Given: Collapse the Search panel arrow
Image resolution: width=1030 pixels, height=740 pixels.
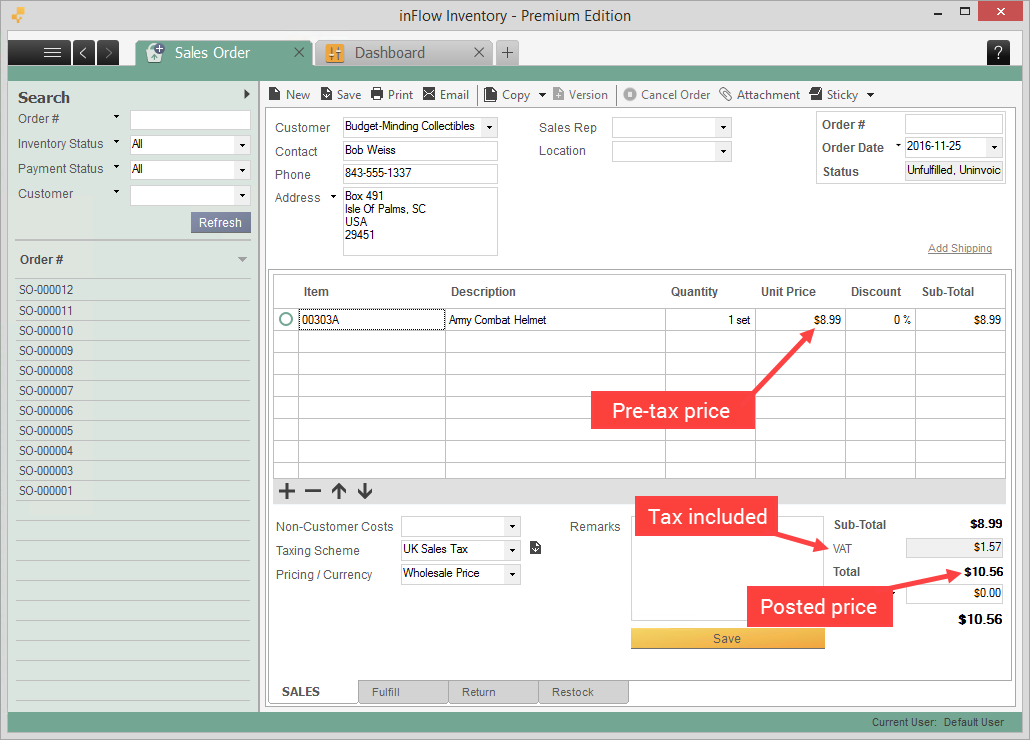Looking at the screenshot, I should pyautogui.click(x=246, y=94).
